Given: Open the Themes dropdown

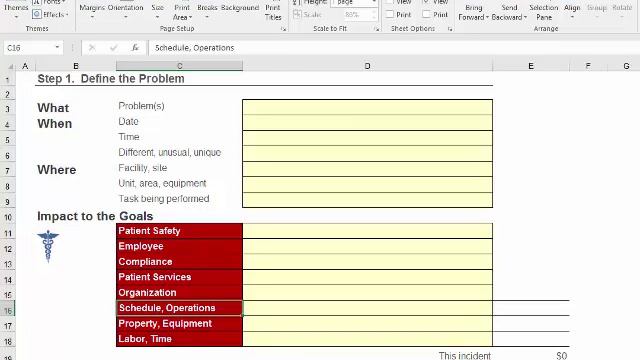Looking at the screenshot, I should [16, 11].
